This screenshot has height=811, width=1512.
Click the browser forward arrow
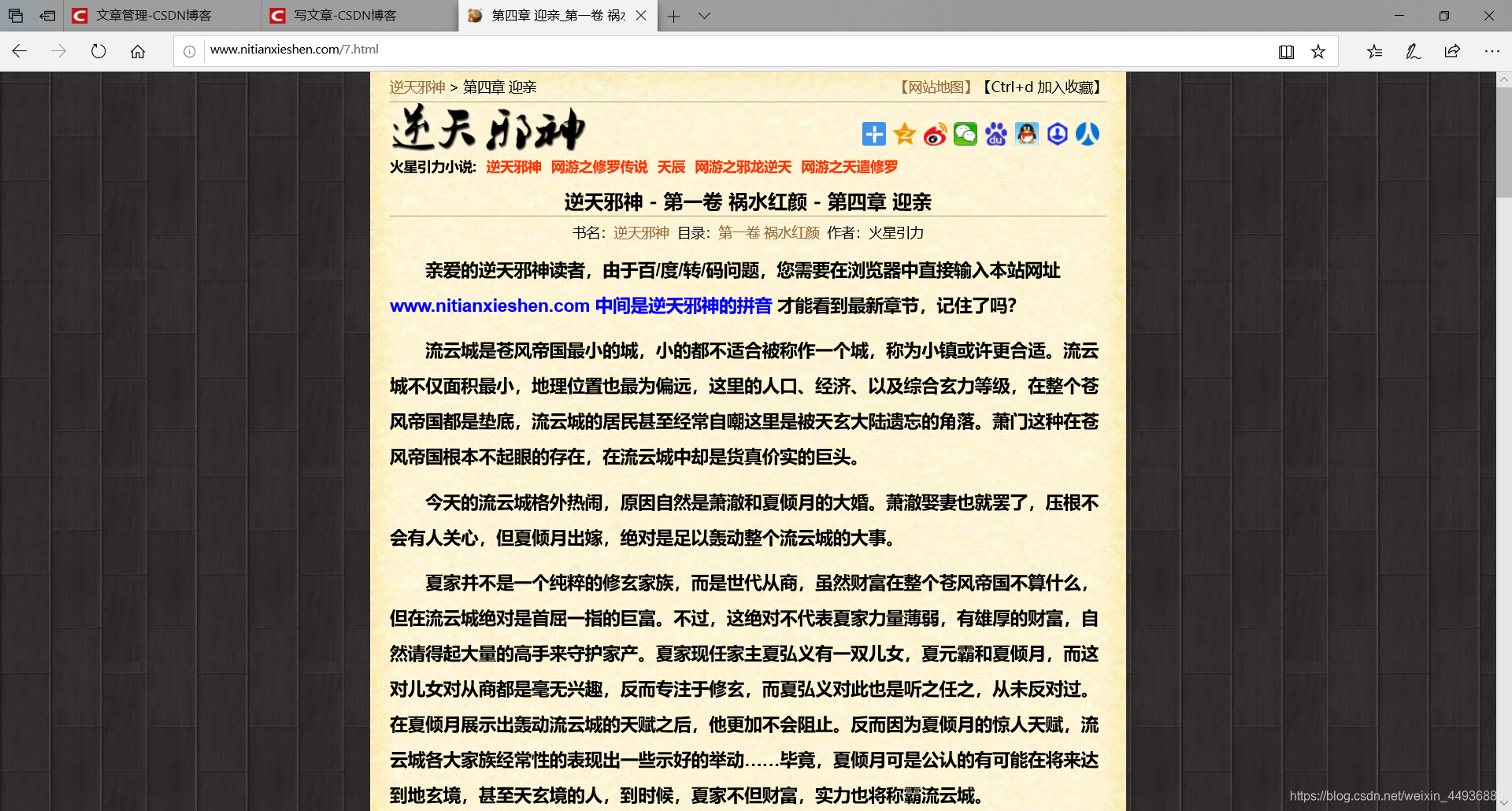click(x=59, y=51)
